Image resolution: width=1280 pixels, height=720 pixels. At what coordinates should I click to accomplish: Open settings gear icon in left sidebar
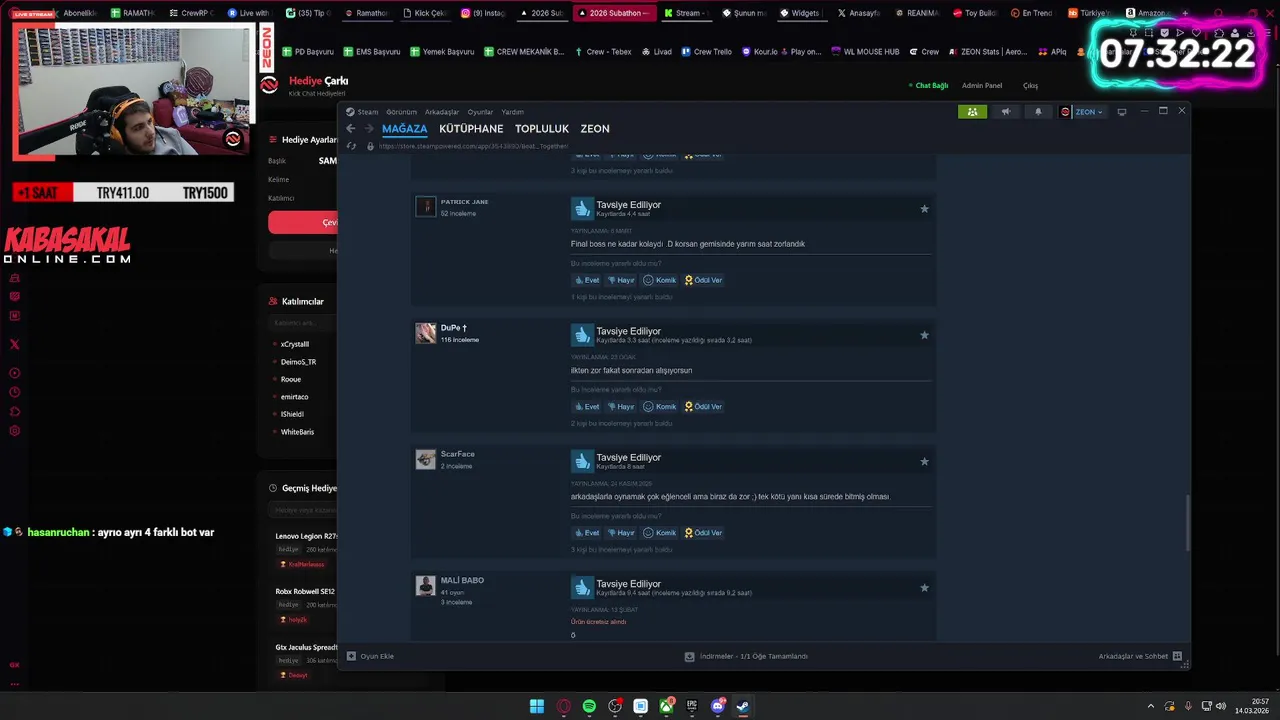click(14, 431)
